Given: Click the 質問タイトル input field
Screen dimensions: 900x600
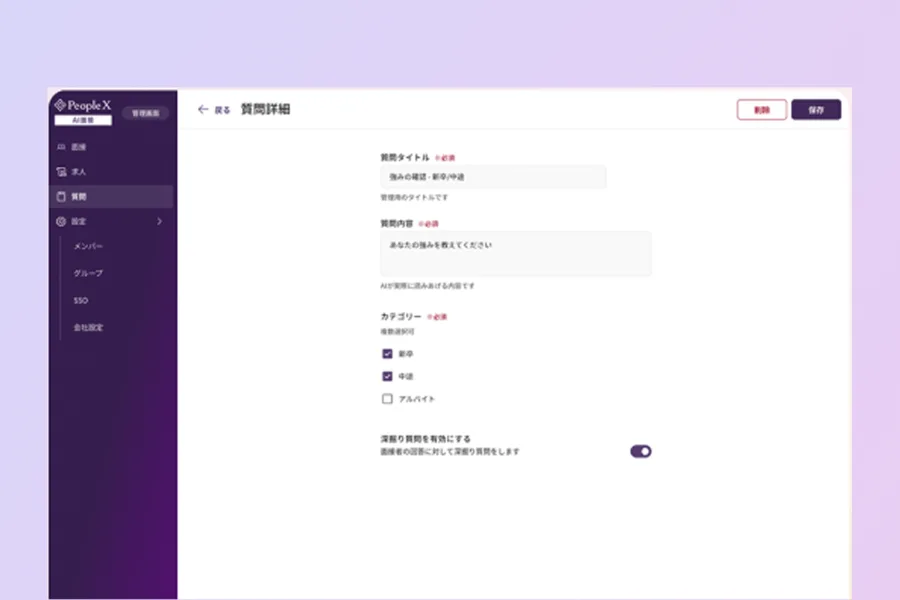Looking at the screenshot, I should (493, 177).
